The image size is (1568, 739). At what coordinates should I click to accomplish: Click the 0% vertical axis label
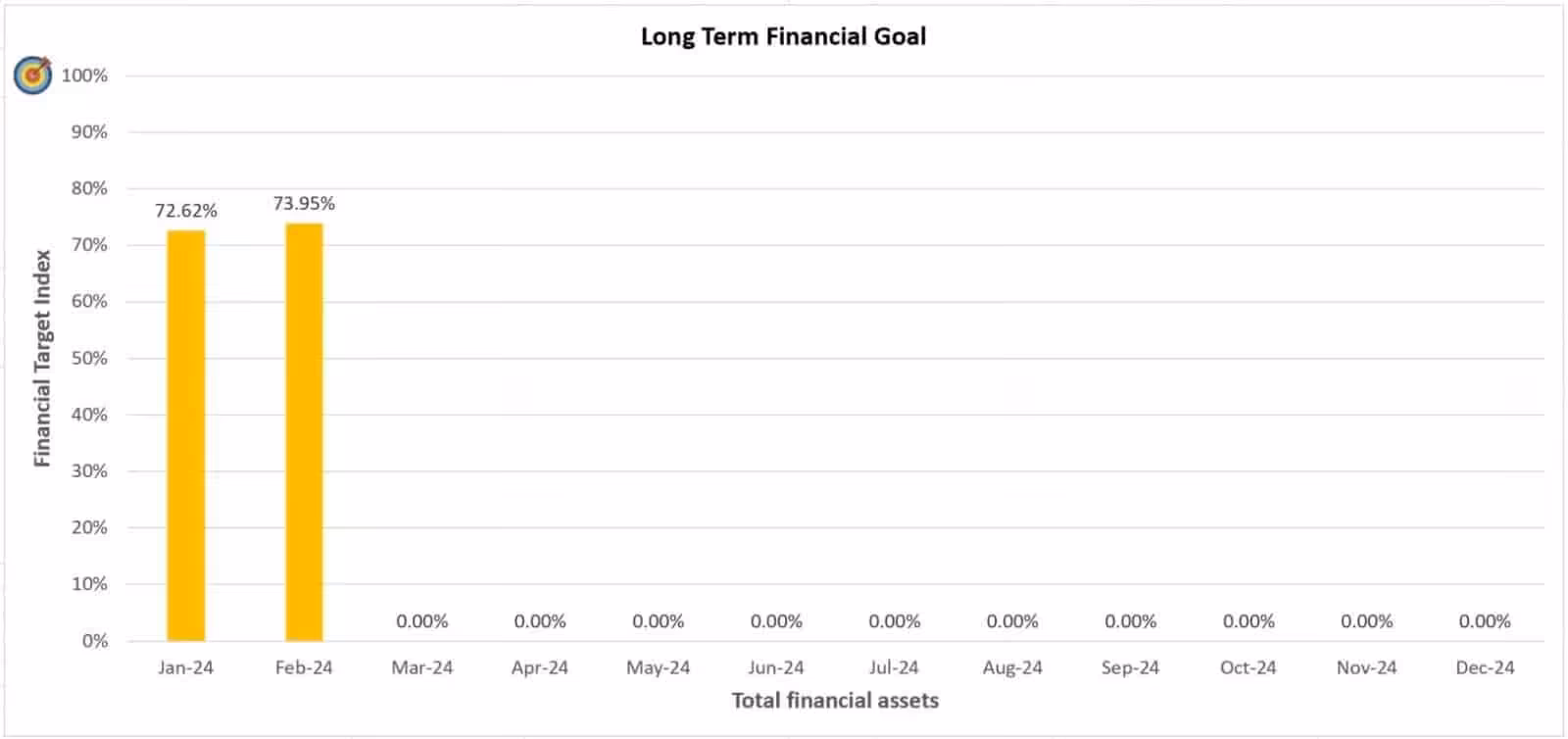[95, 641]
